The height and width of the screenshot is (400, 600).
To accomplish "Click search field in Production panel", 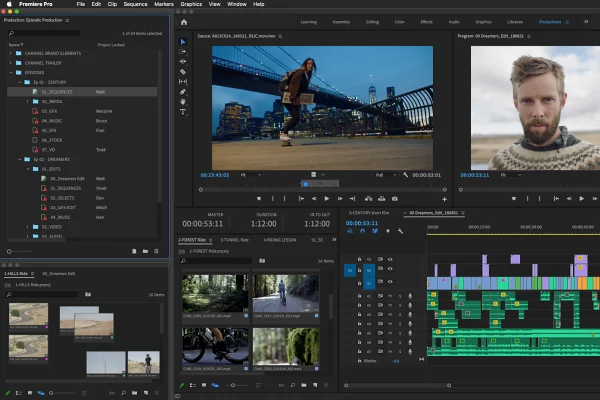I will coord(44,33).
